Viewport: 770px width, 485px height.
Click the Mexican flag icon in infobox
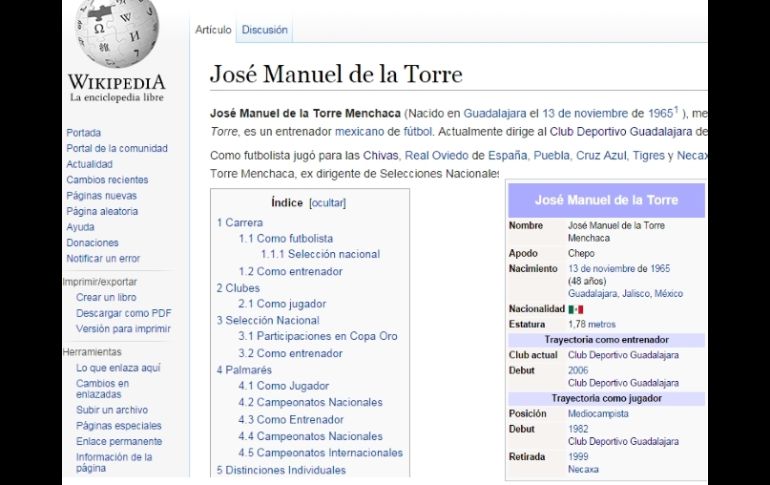click(576, 310)
